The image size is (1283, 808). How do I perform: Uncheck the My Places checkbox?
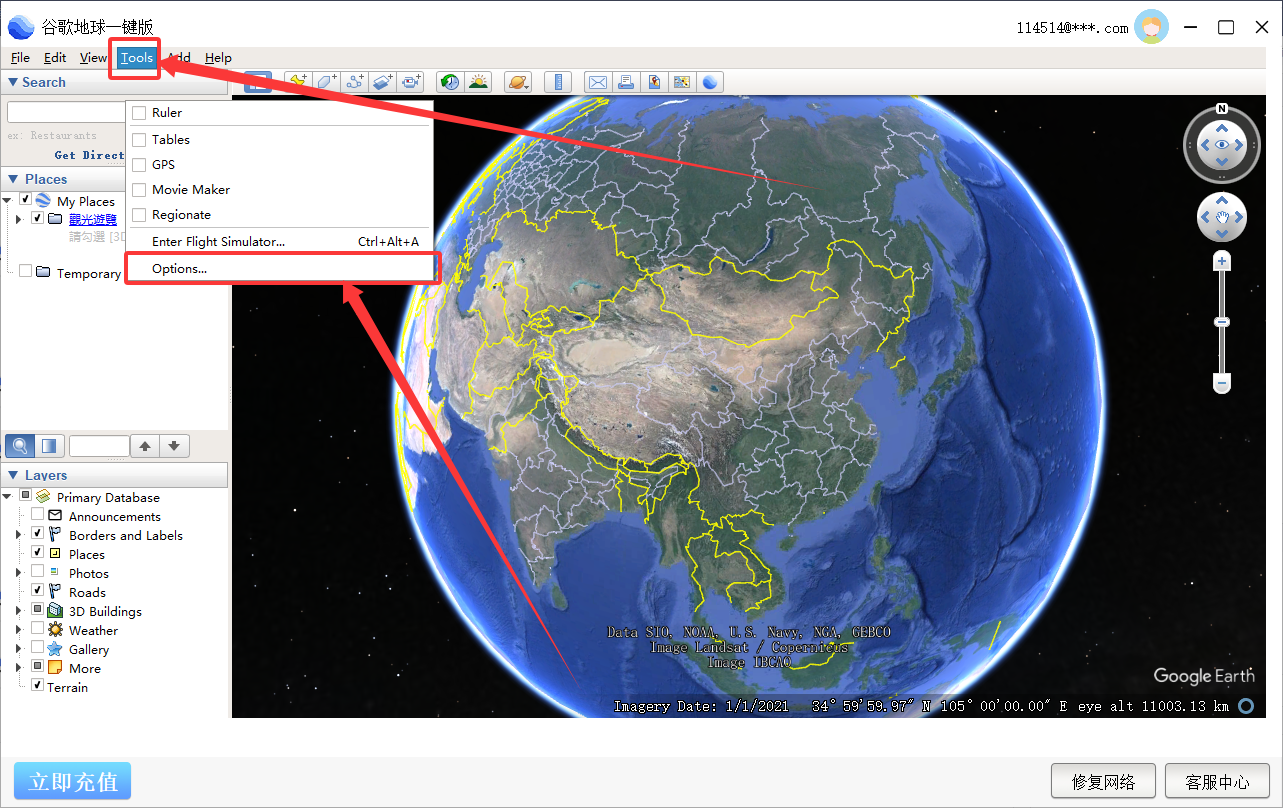coord(26,200)
